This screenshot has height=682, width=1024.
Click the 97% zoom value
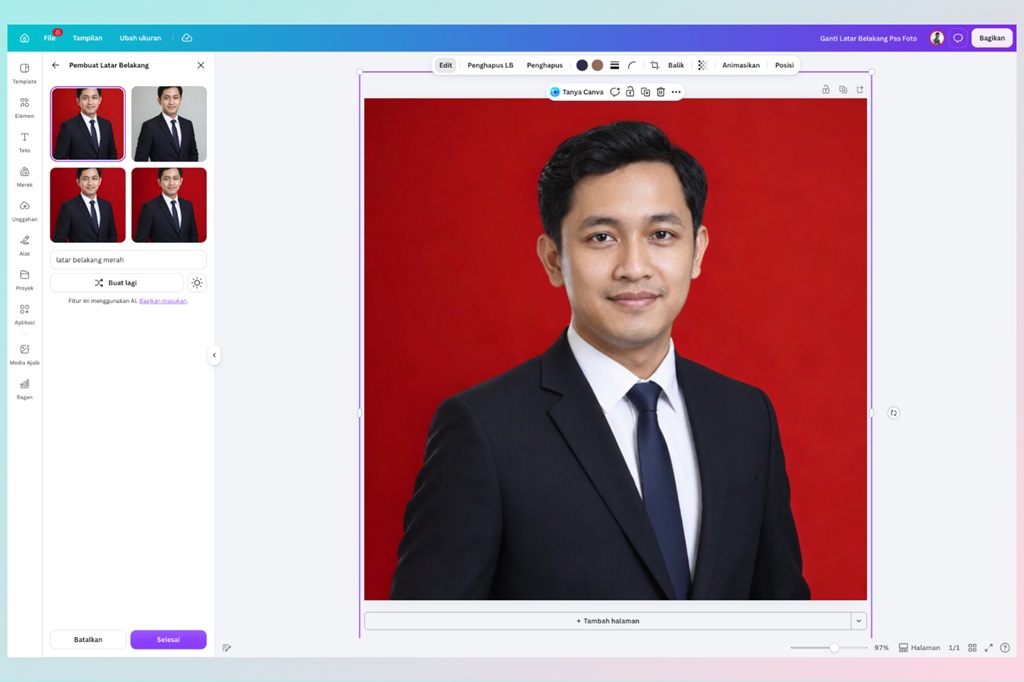coord(881,648)
